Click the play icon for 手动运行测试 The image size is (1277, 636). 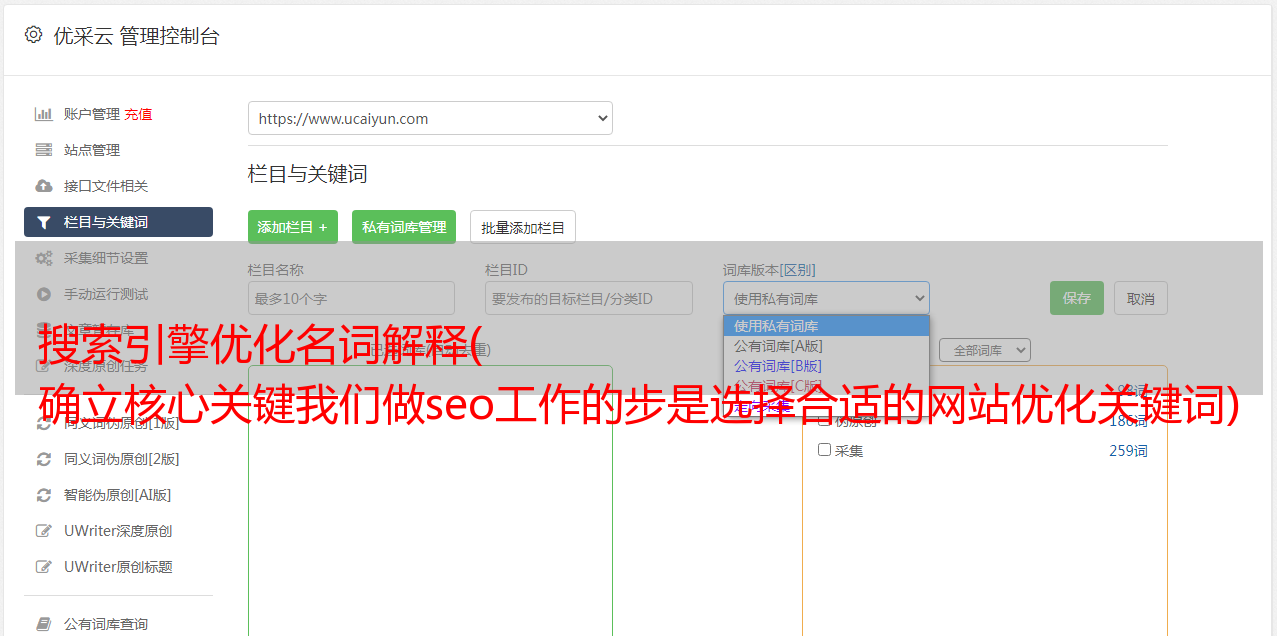(x=43, y=294)
